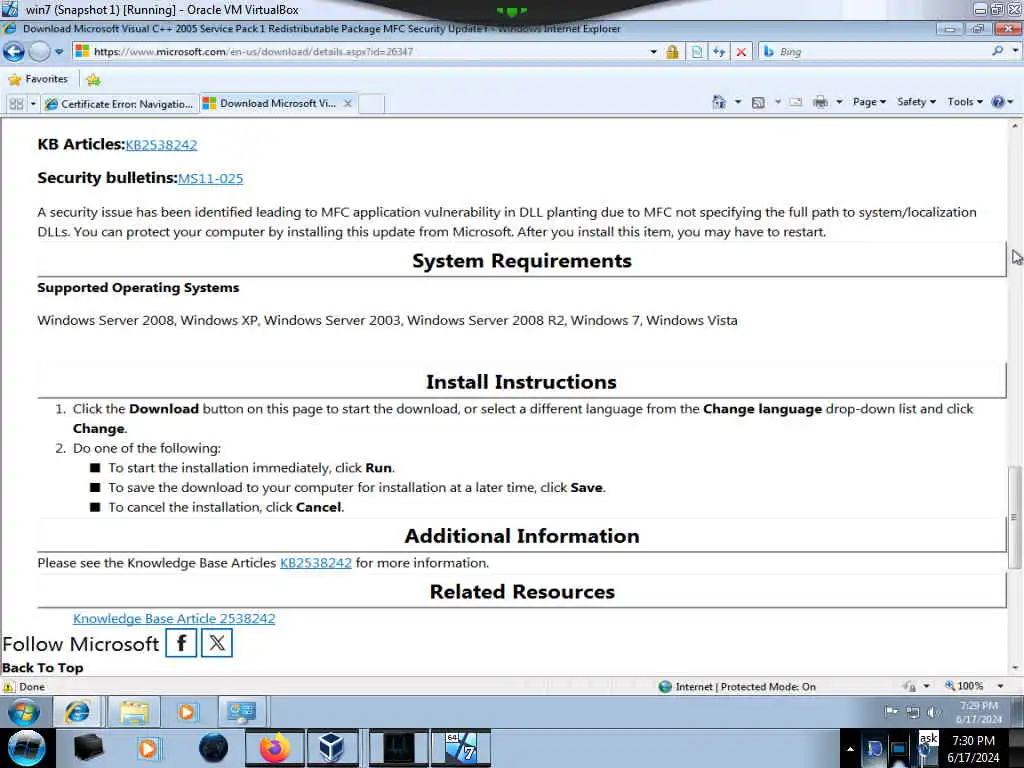Click KB2538242 link in Additional Information

[x=315, y=563]
